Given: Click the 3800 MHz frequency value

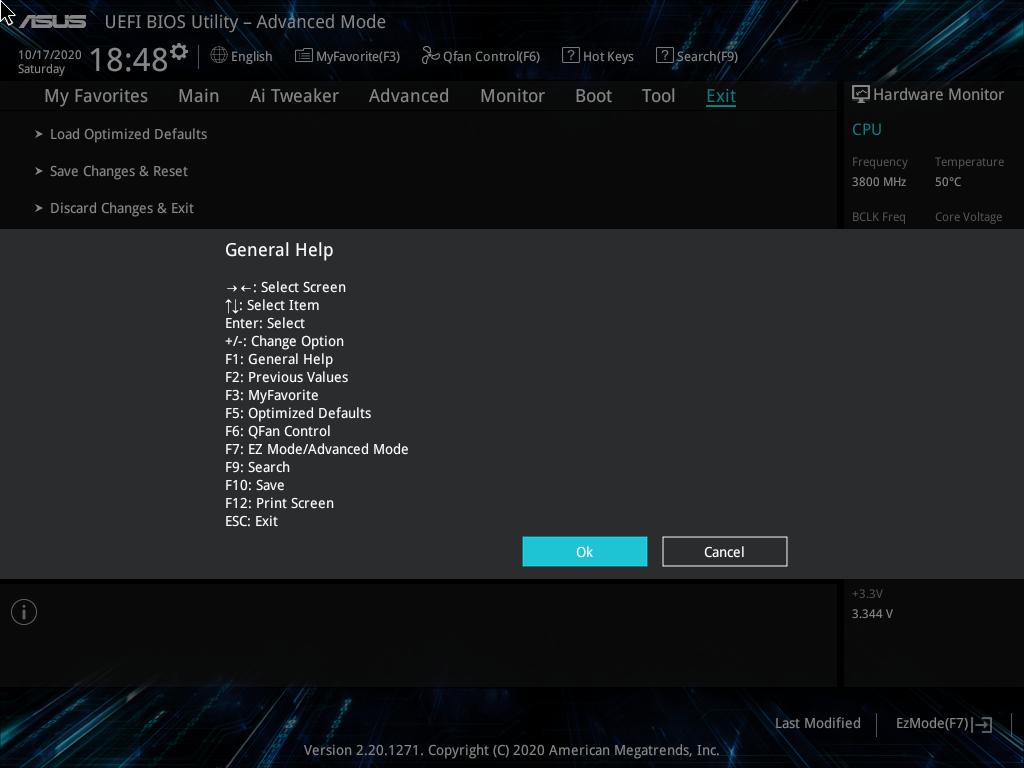Looking at the screenshot, I should pos(878,182).
